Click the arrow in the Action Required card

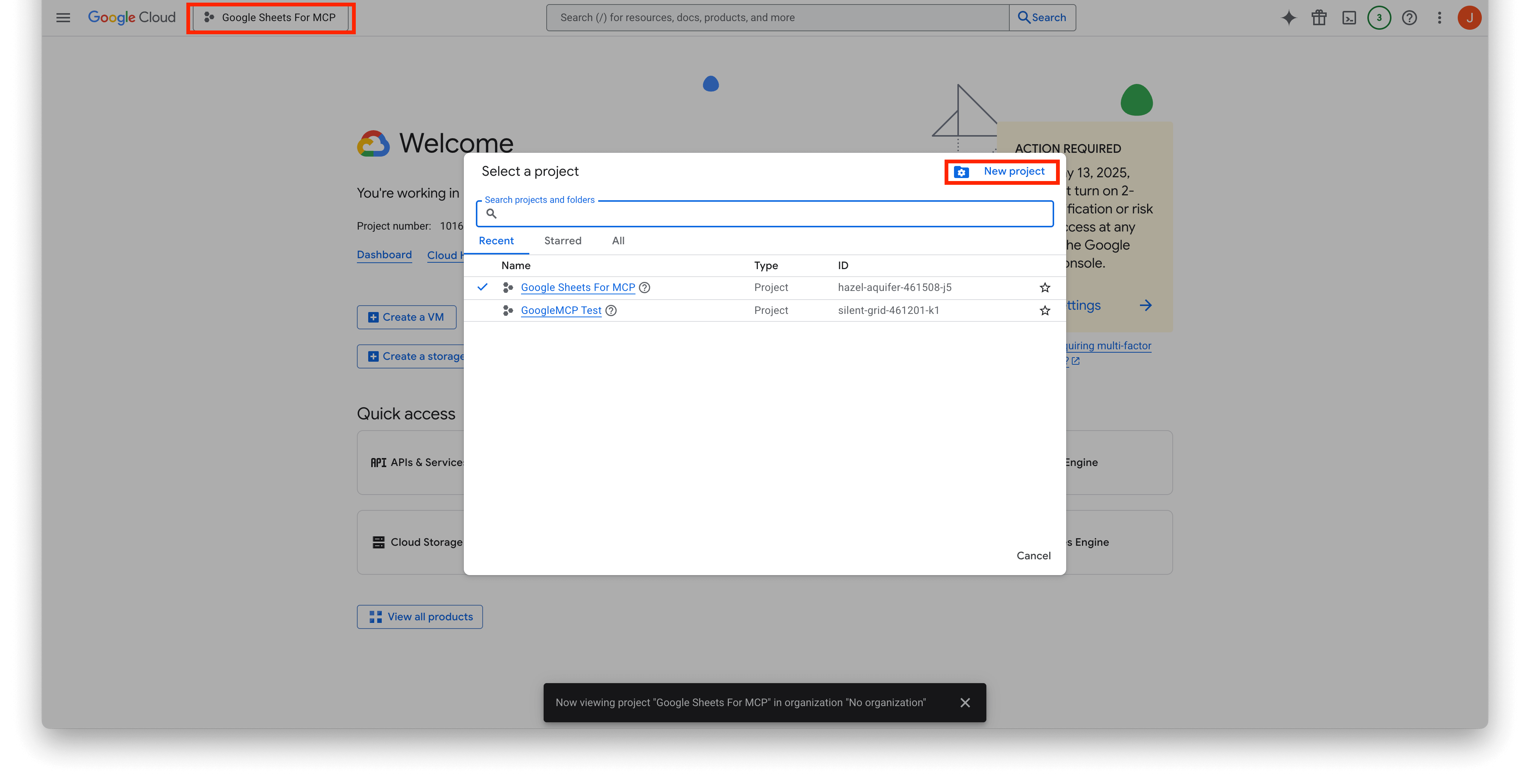(x=1146, y=305)
